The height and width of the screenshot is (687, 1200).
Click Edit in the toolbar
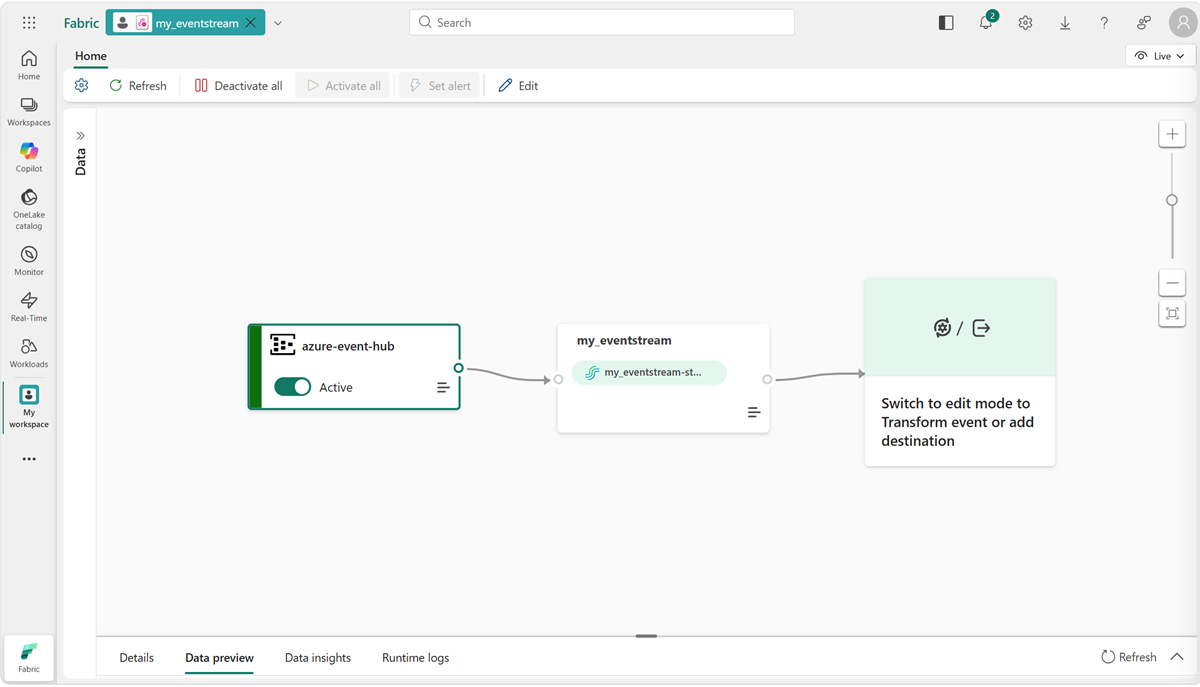518,86
